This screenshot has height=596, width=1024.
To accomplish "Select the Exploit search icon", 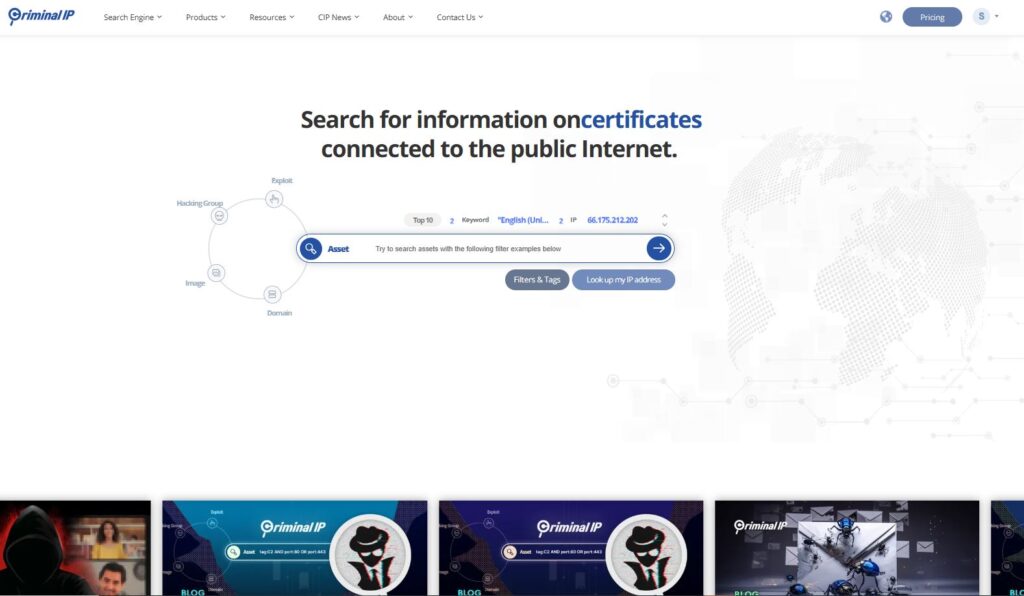I will [x=273, y=198].
